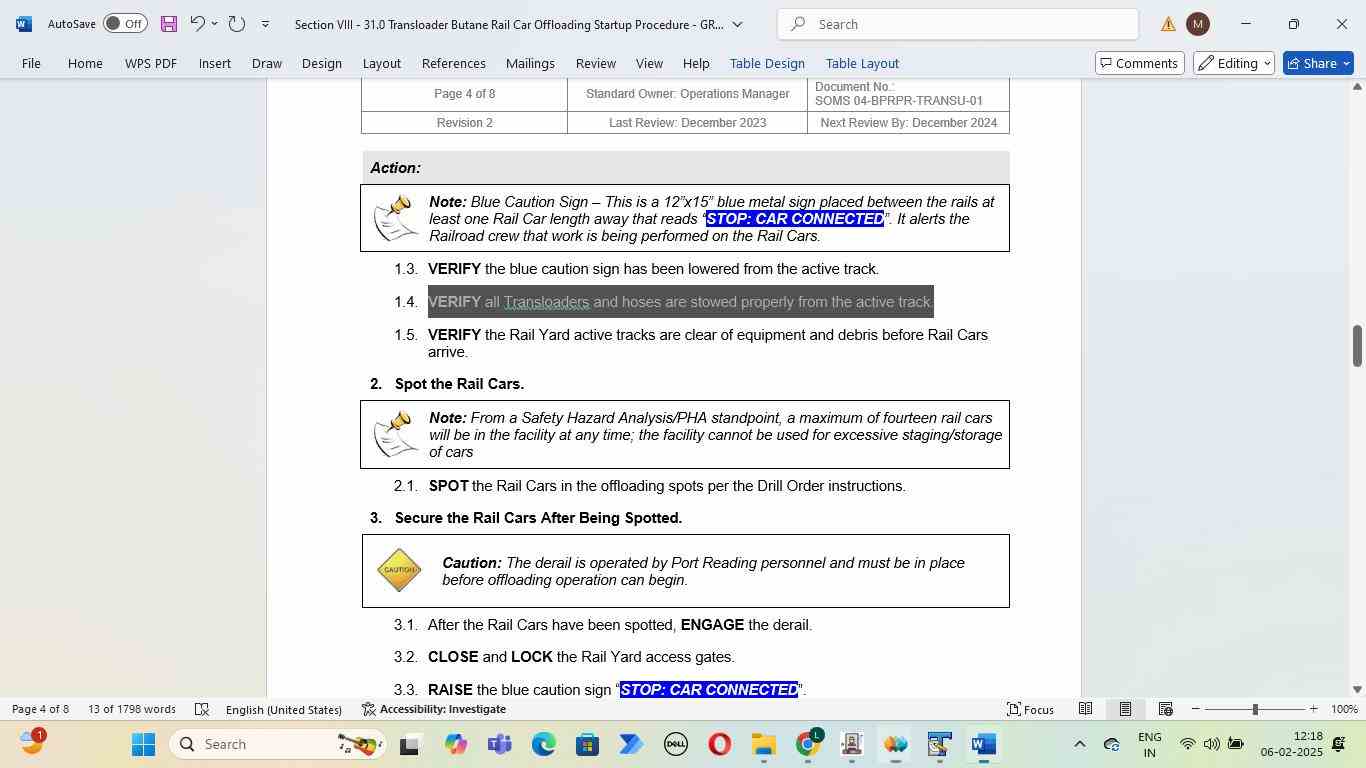The width and height of the screenshot is (1366, 768).
Task: Click Accessibility: Investigate in status bar
Action: tap(434, 709)
